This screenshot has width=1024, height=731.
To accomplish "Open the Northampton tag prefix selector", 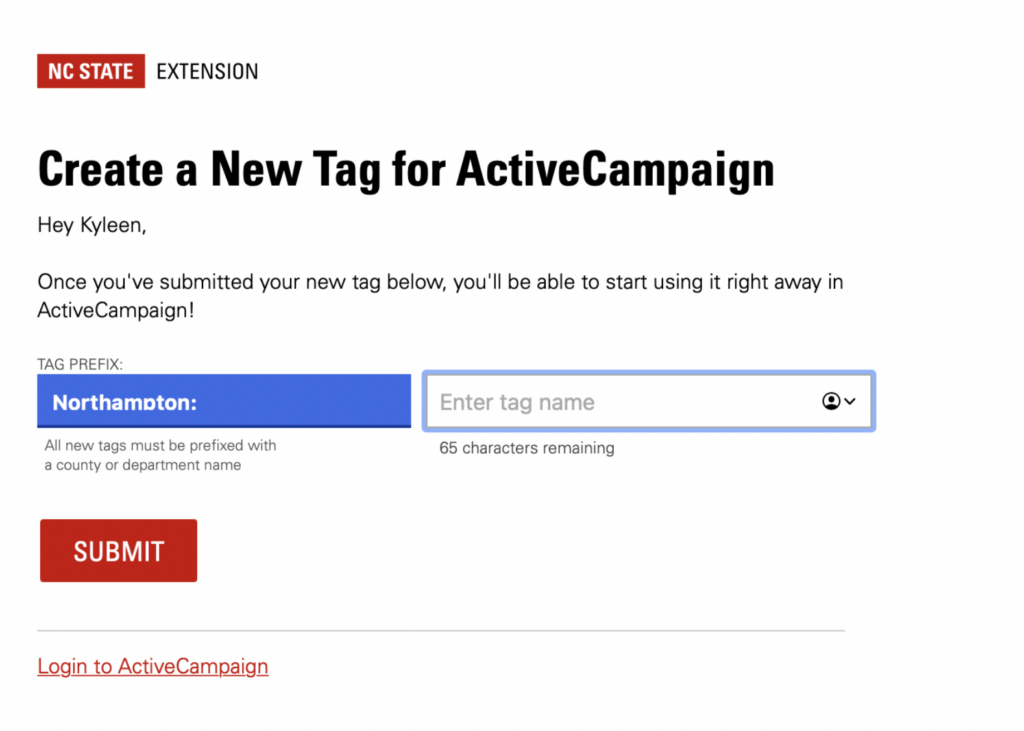I will (x=224, y=401).
